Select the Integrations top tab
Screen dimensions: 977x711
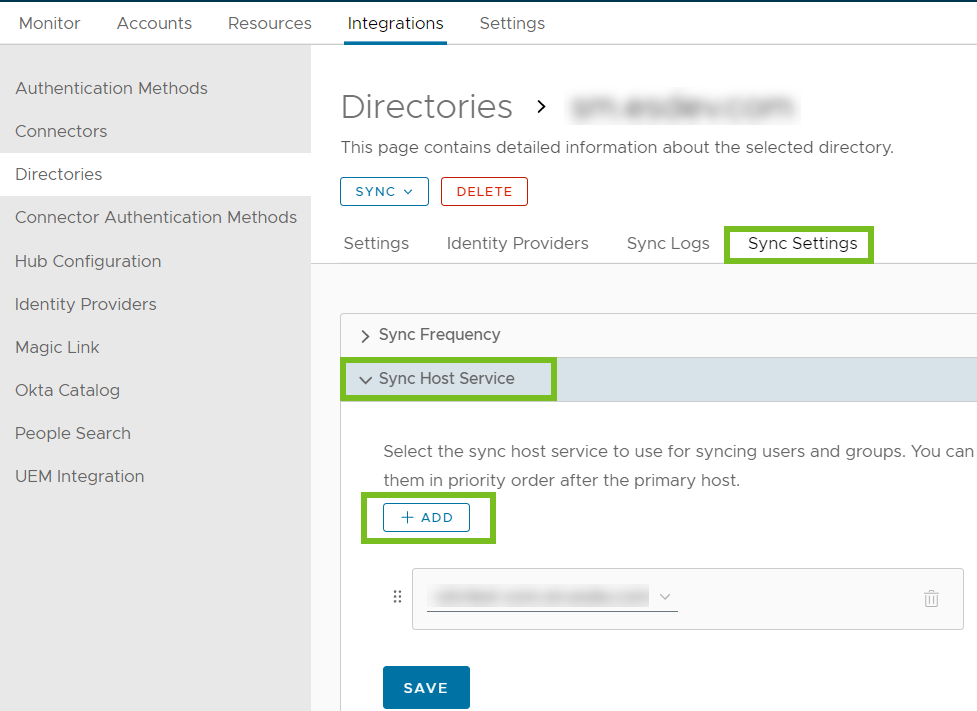(396, 23)
